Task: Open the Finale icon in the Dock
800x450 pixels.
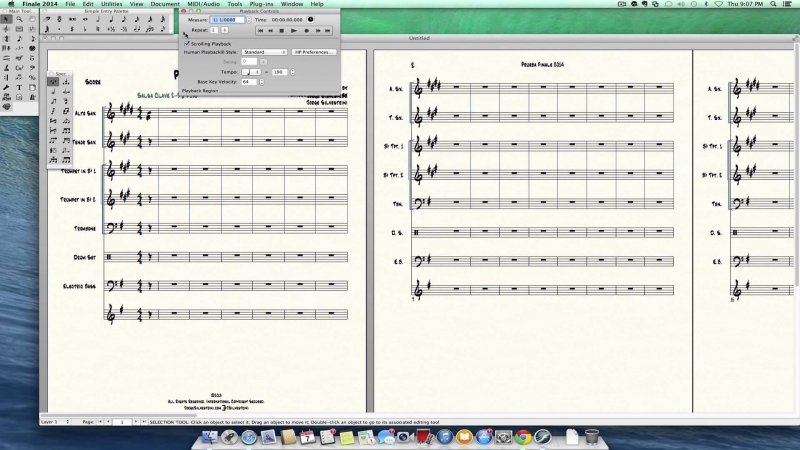Action: [543, 437]
